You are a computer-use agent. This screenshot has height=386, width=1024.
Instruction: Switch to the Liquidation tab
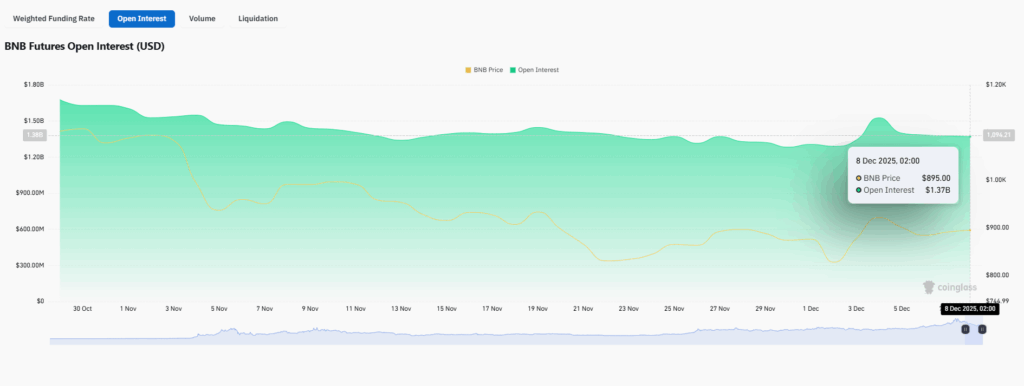[x=258, y=19]
